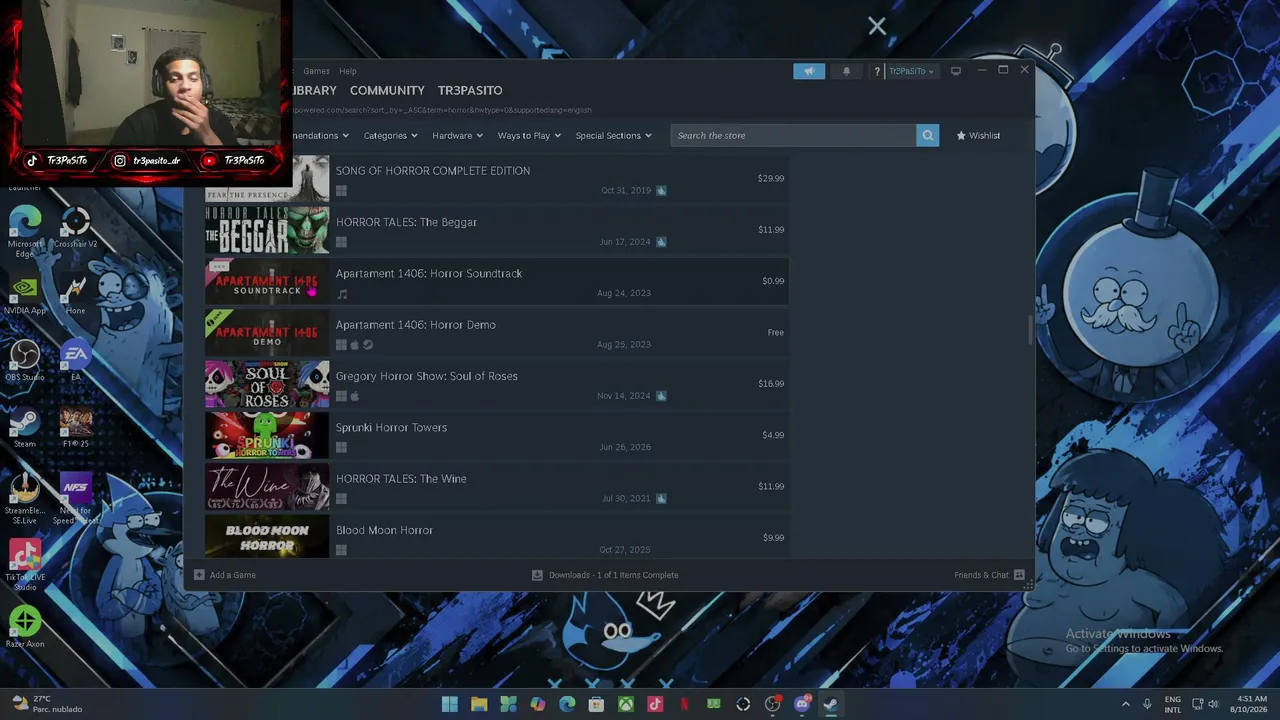Open OBS Studio desktop shortcut
Image resolution: width=1280 pixels, height=720 pixels.
pyautogui.click(x=25, y=361)
